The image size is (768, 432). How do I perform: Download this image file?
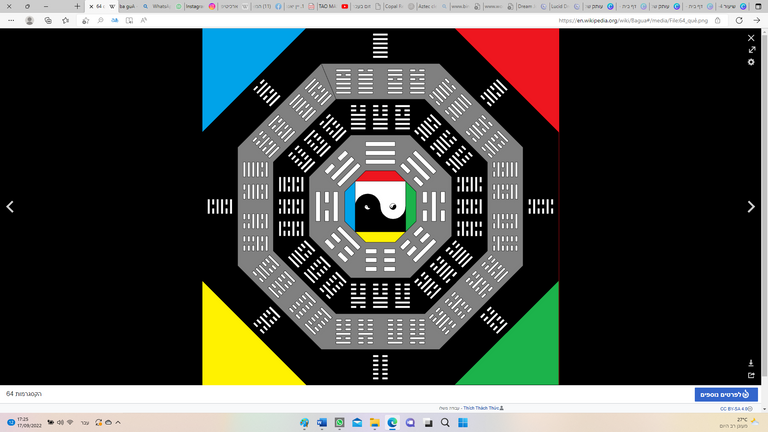750,363
